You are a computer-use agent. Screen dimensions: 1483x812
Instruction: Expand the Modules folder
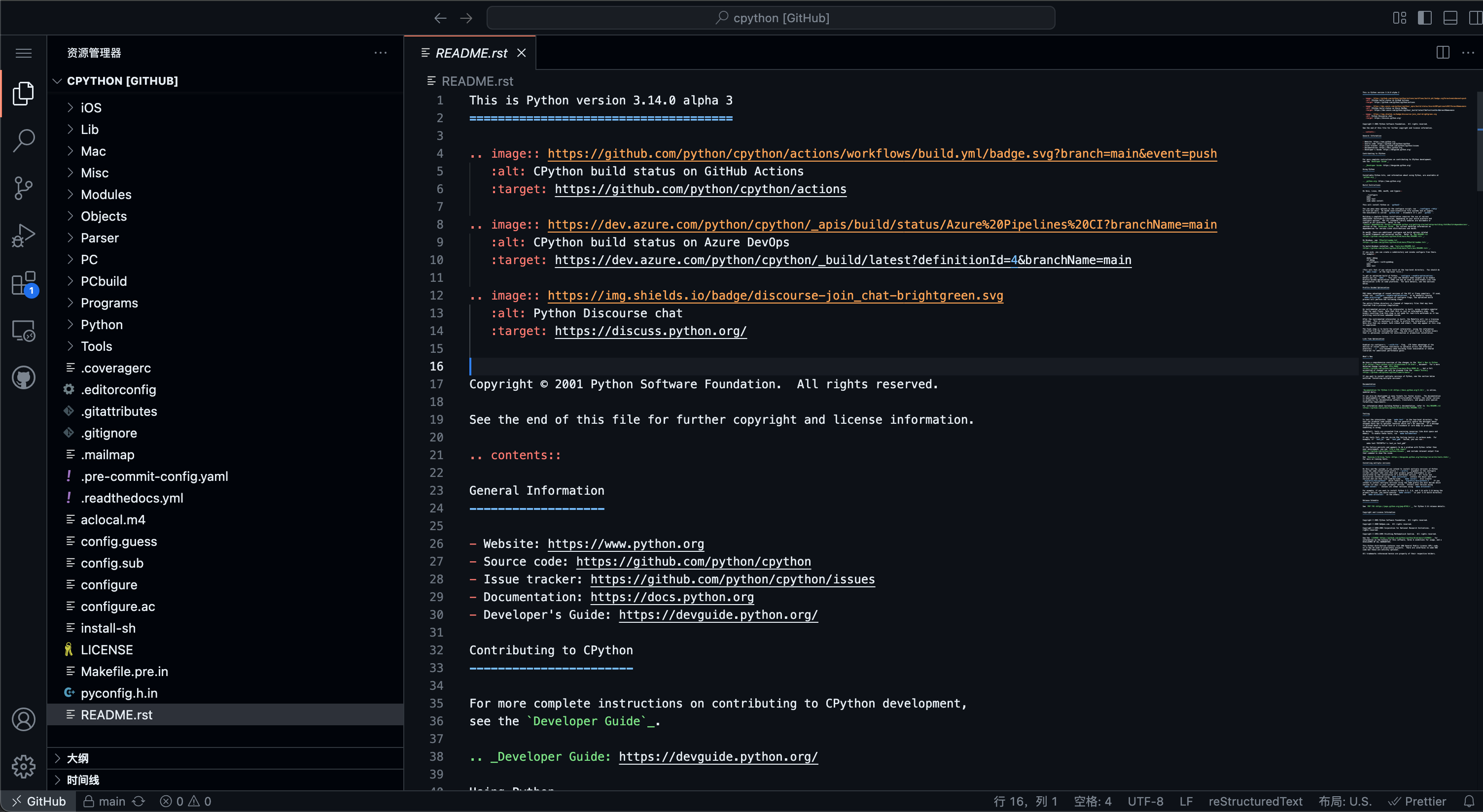106,195
